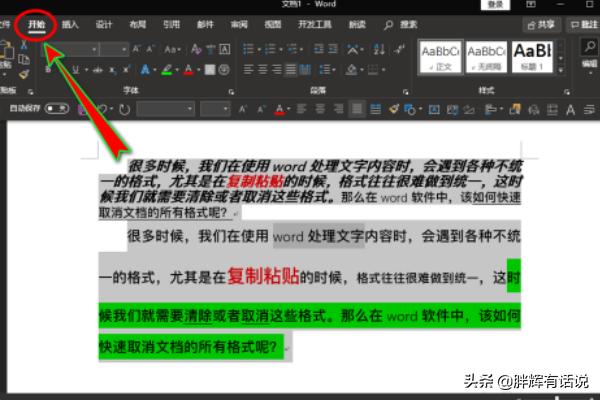Click the Enclose Characters icon
600x400 pixels.
pyautogui.click(x=224, y=70)
